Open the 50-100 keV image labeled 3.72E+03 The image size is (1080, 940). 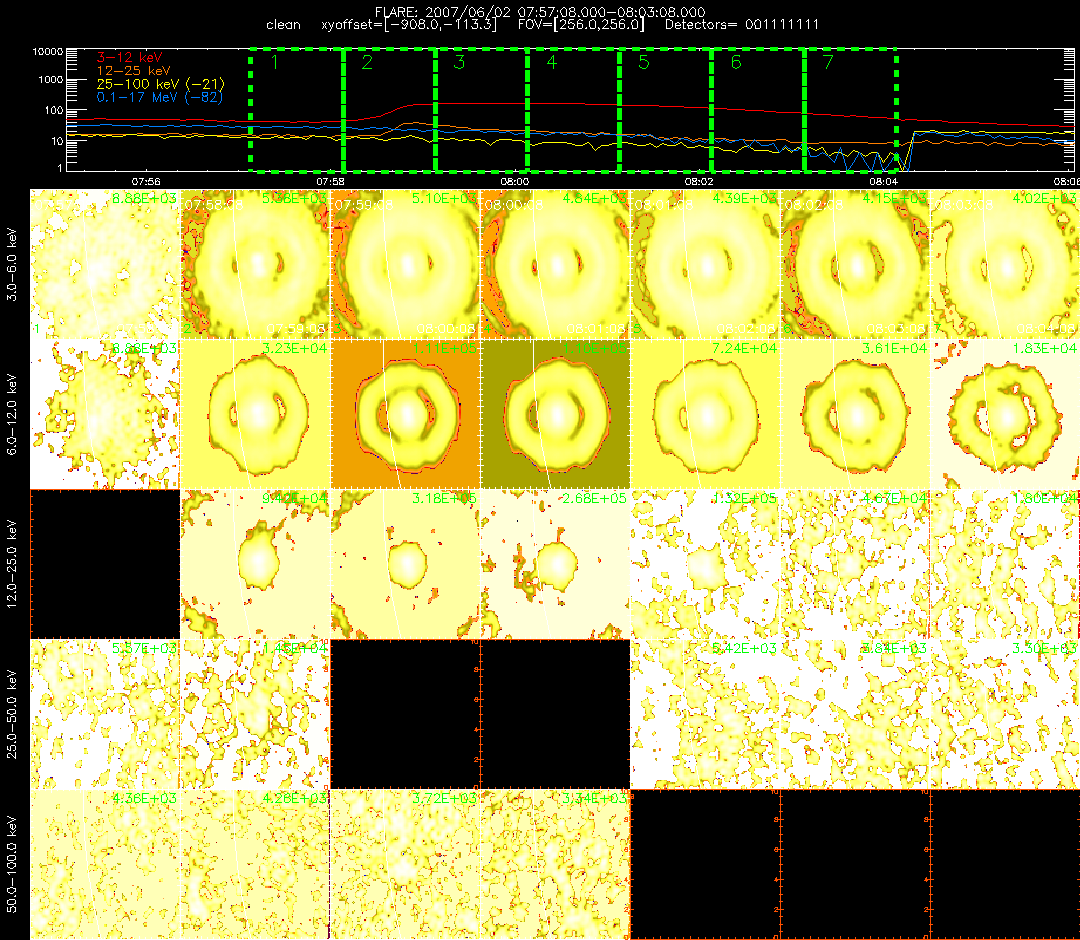click(406, 865)
